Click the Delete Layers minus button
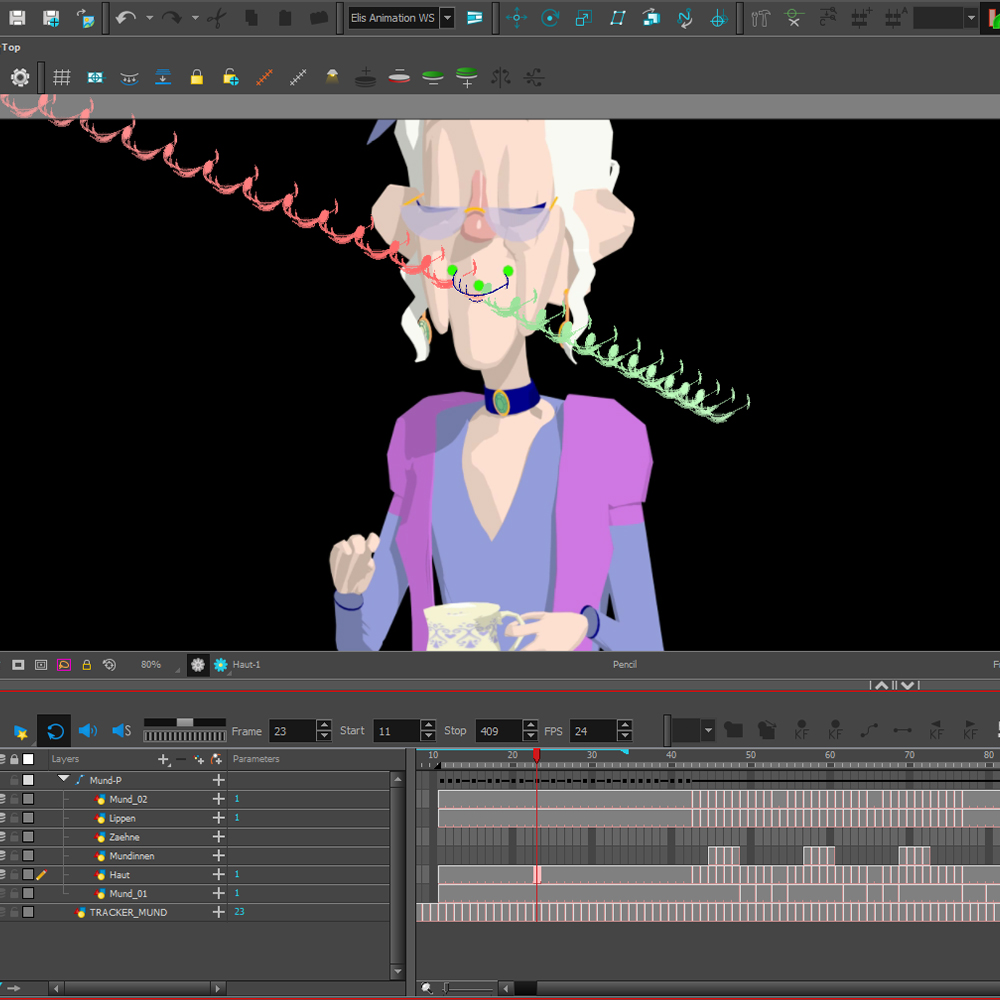Image resolution: width=1000 pixels, height=1000 pixels. pyautogui.click(x=181, y=759)
